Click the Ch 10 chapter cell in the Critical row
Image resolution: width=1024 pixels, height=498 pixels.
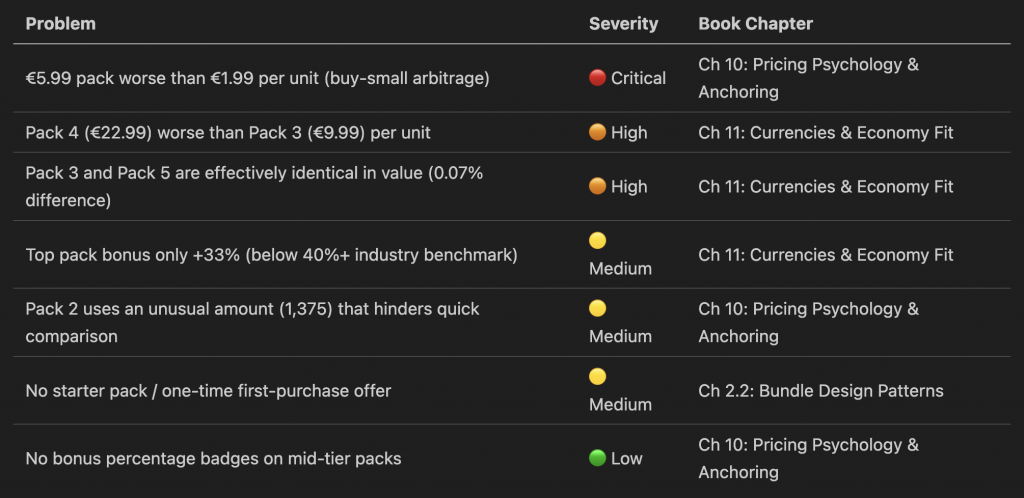808,78
